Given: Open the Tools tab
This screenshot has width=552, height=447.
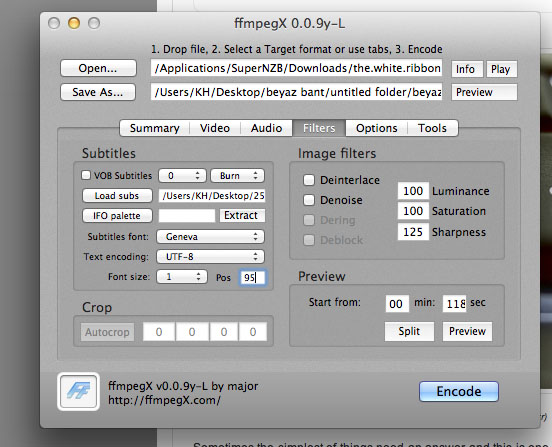Looking at the screenshot, I should coord(432,128).
